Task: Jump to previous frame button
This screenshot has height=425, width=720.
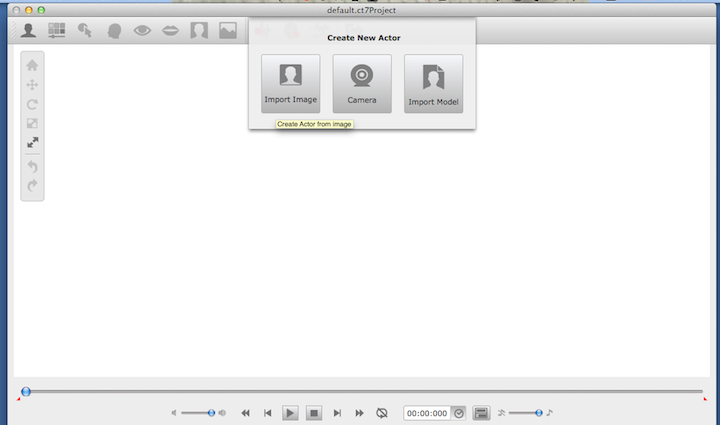Action: click(x=268, y=413)
